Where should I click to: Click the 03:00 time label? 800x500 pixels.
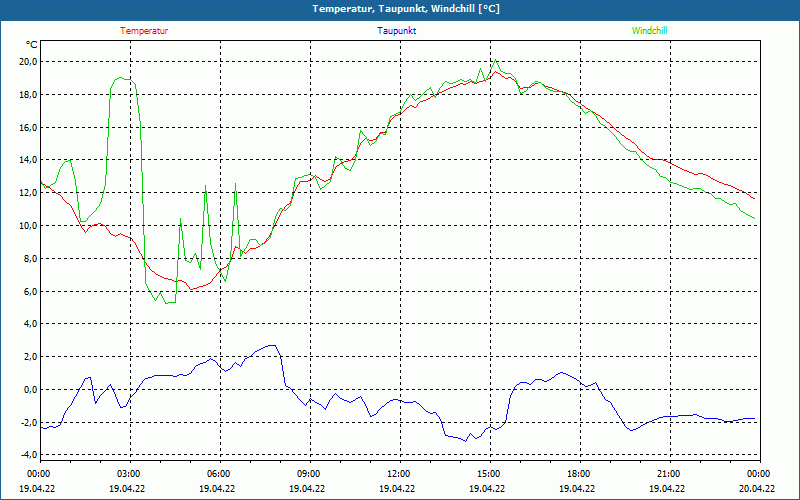[129, 474]
